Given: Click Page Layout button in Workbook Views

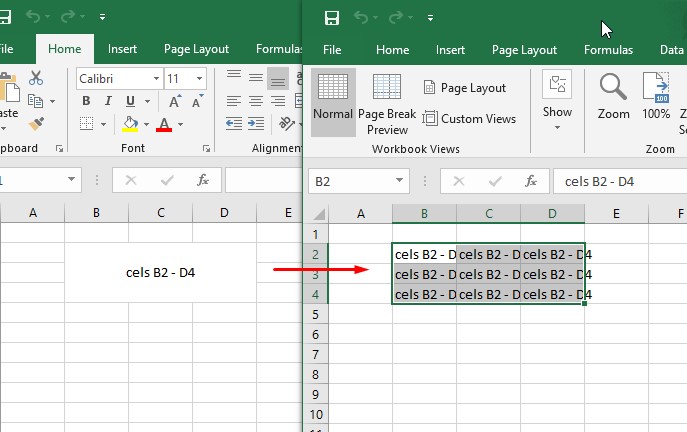Looking at the screenshot, I should 463,88.
